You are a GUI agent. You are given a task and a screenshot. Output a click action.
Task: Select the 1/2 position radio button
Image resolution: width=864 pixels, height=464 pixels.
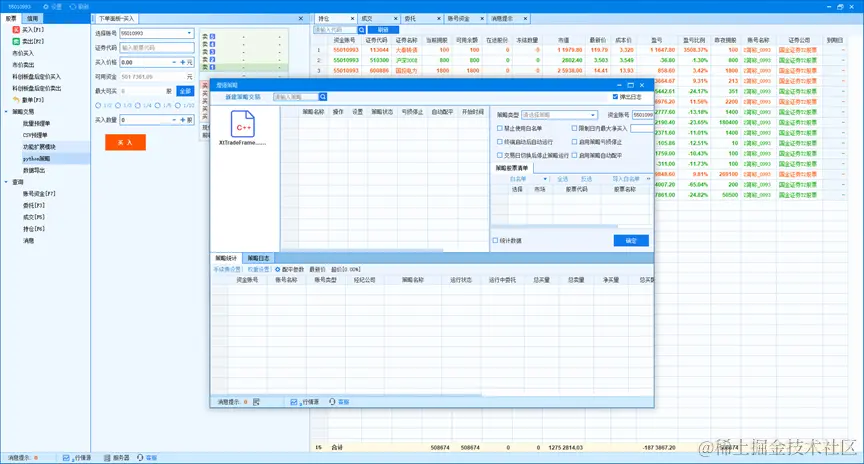tap(98, 106)
